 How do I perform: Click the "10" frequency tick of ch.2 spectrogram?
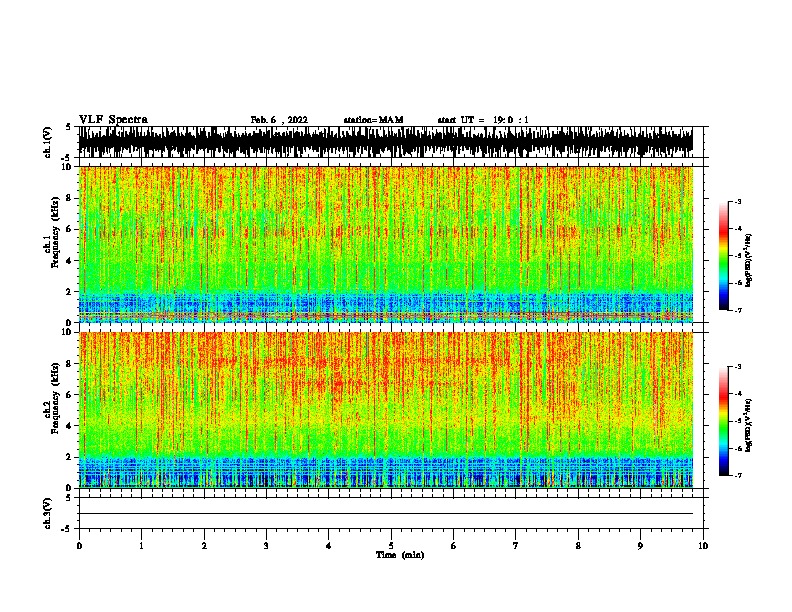pos(67,332)
